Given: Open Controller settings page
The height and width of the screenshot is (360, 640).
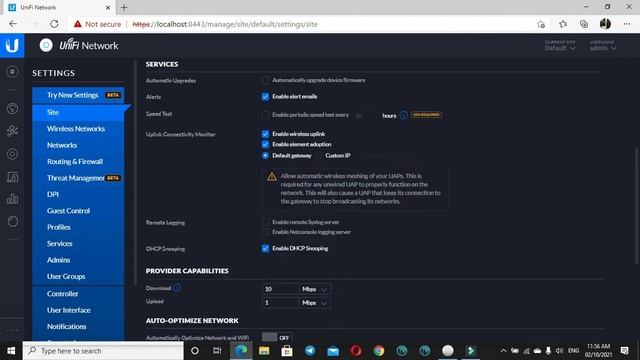Looking at the screenshot, I should point(78,294).
